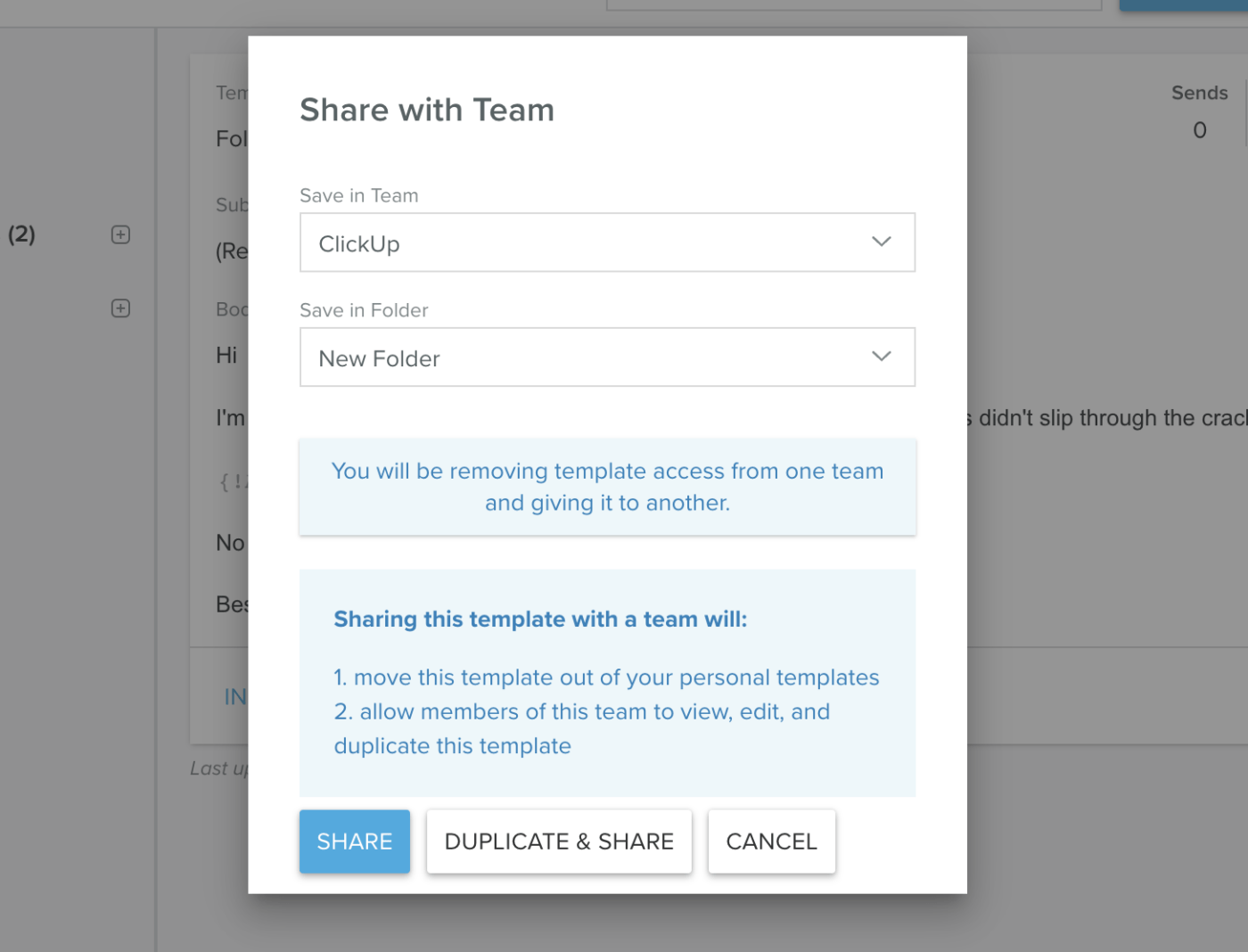Choose DUPLICATE & SHARE
Screen dimensions: 1248x952
coord(559,841)
